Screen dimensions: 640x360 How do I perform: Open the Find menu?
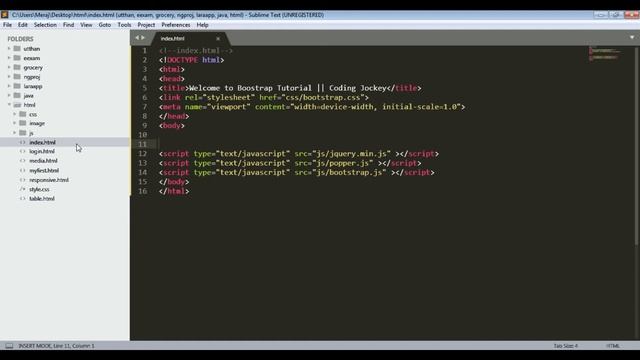pos(68,25)
